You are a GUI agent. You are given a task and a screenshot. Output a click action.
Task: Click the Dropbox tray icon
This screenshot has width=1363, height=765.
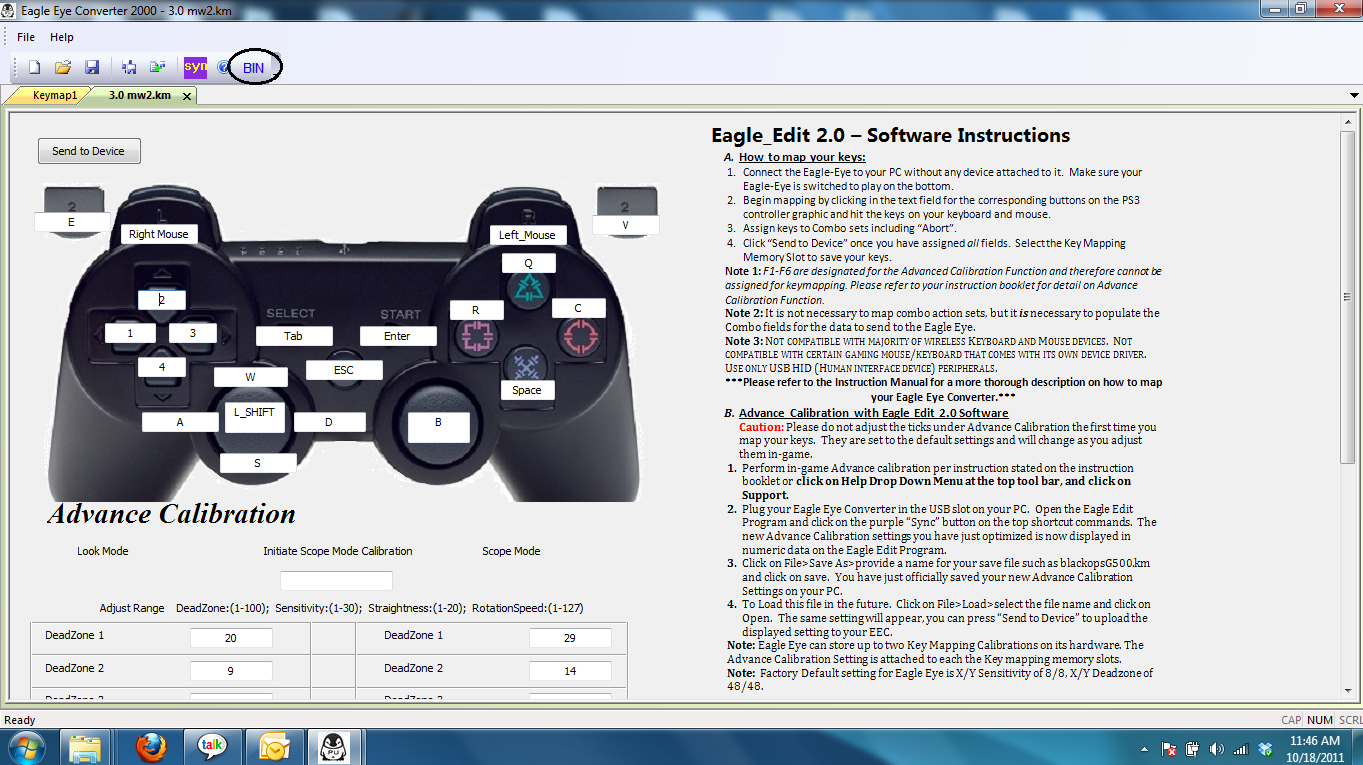click(1266, 748)
